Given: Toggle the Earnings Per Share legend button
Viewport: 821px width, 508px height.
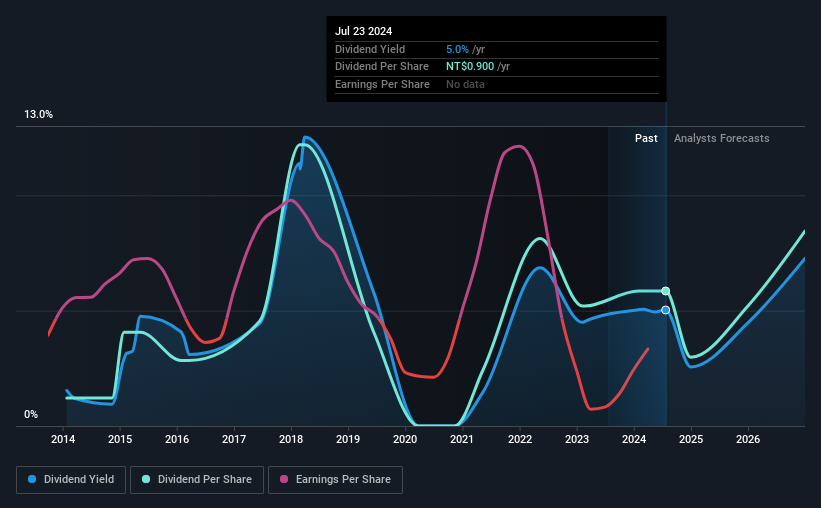Looking at the screenshot, I should [335, 480].
